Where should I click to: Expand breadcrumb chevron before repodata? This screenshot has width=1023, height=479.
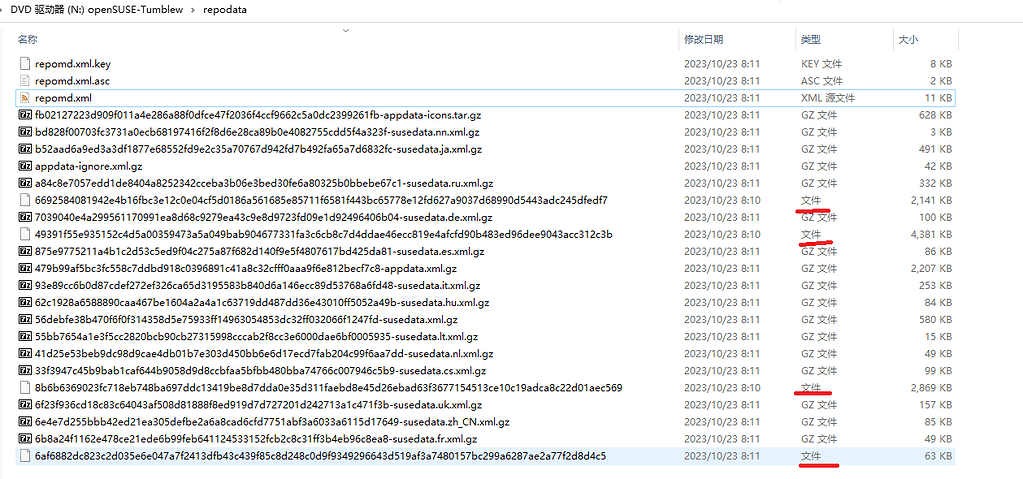pyautogui.click(x=192, y=10)
